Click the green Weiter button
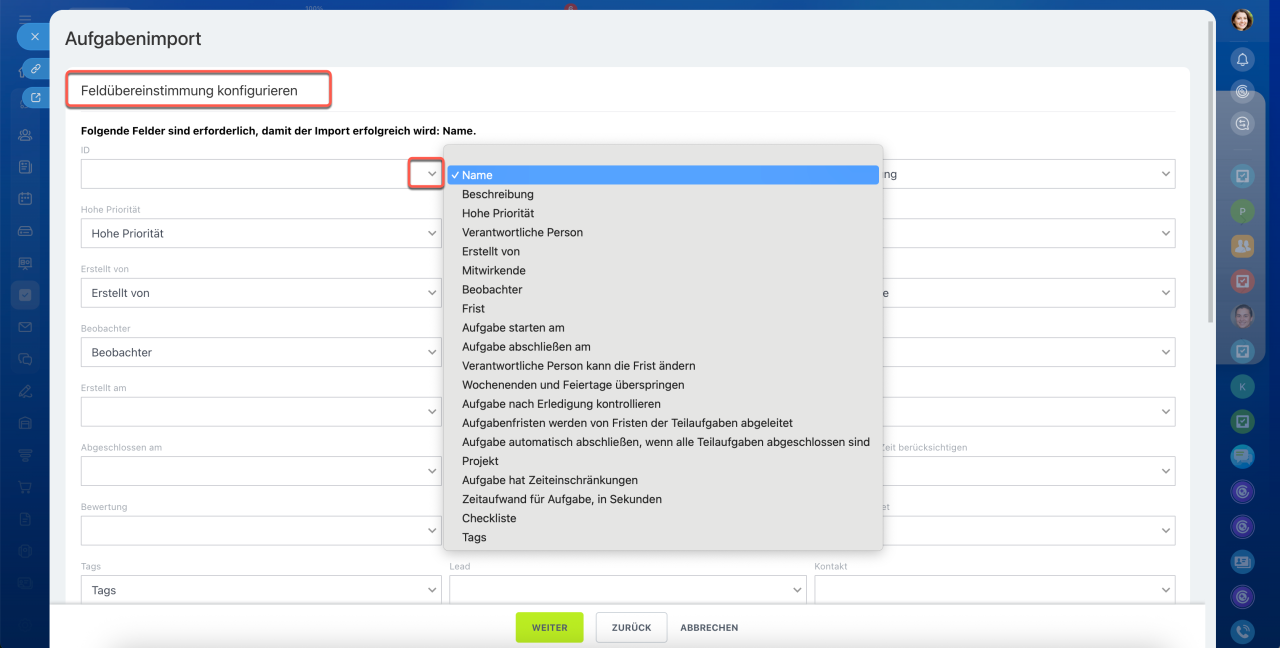1280x648 pixels. 549,627
